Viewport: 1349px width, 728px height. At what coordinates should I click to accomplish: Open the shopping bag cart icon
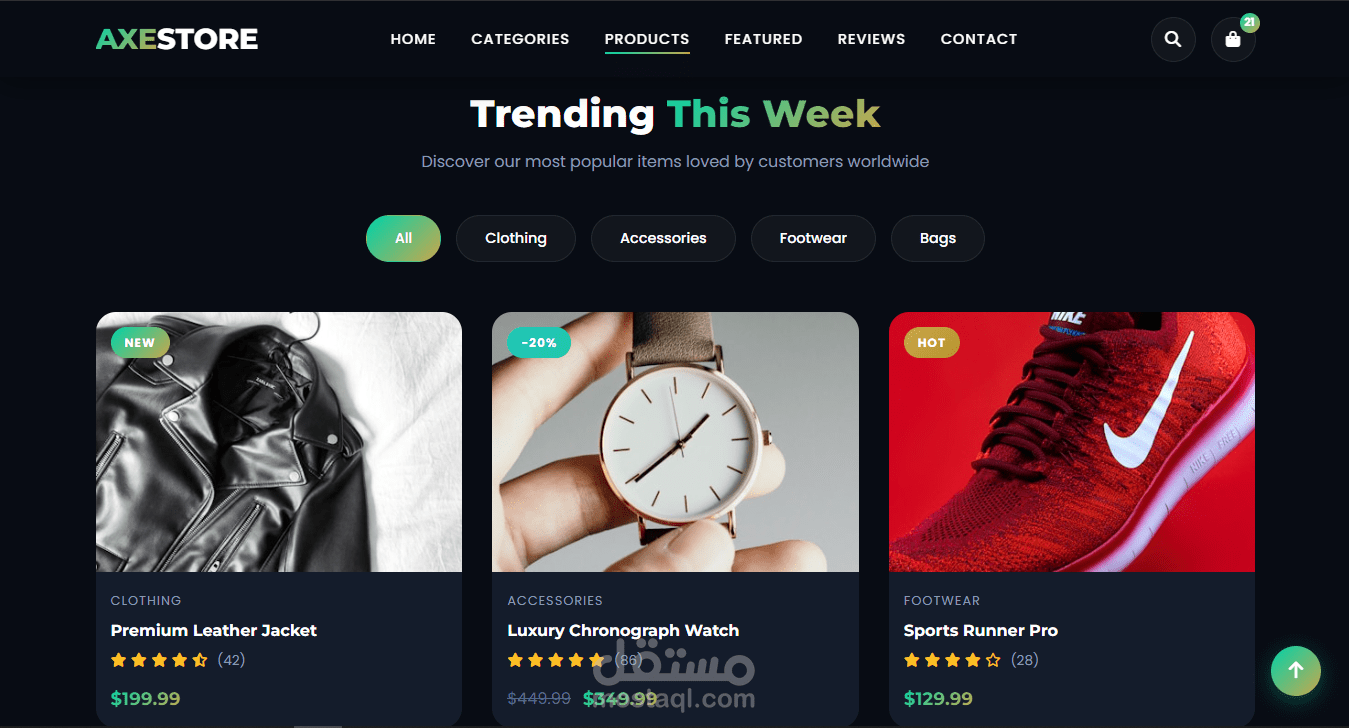tap(1233, 40)
